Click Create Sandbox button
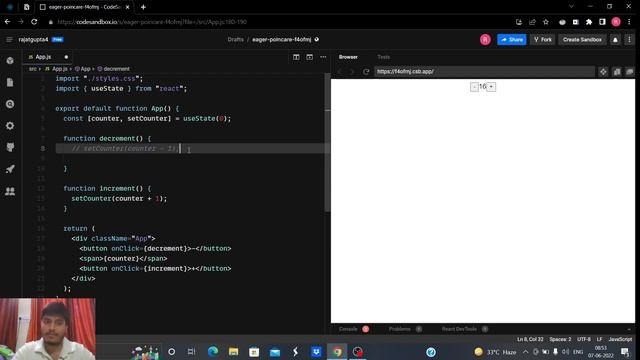This screenshot has height=360, width=640. (582, 40)
